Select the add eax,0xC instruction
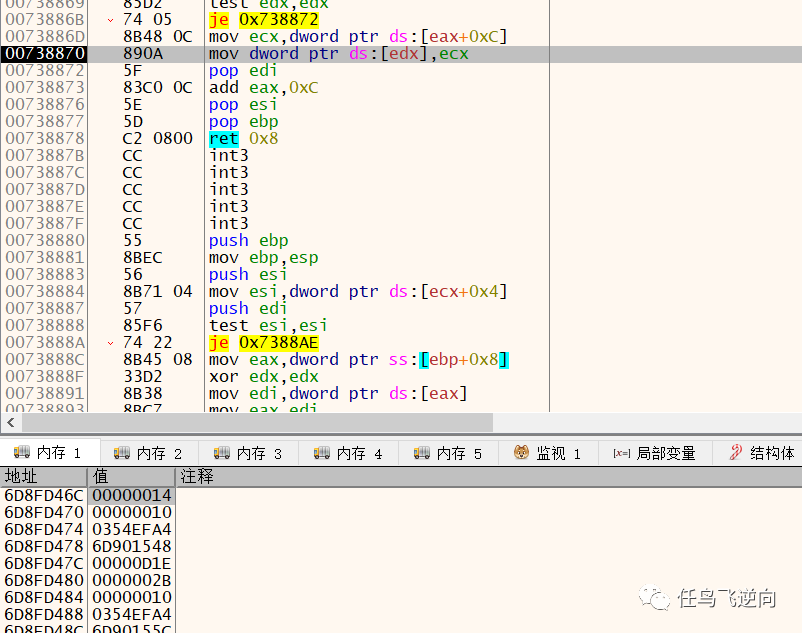This screenshot has width=802, height=633. tap(263, 87)
